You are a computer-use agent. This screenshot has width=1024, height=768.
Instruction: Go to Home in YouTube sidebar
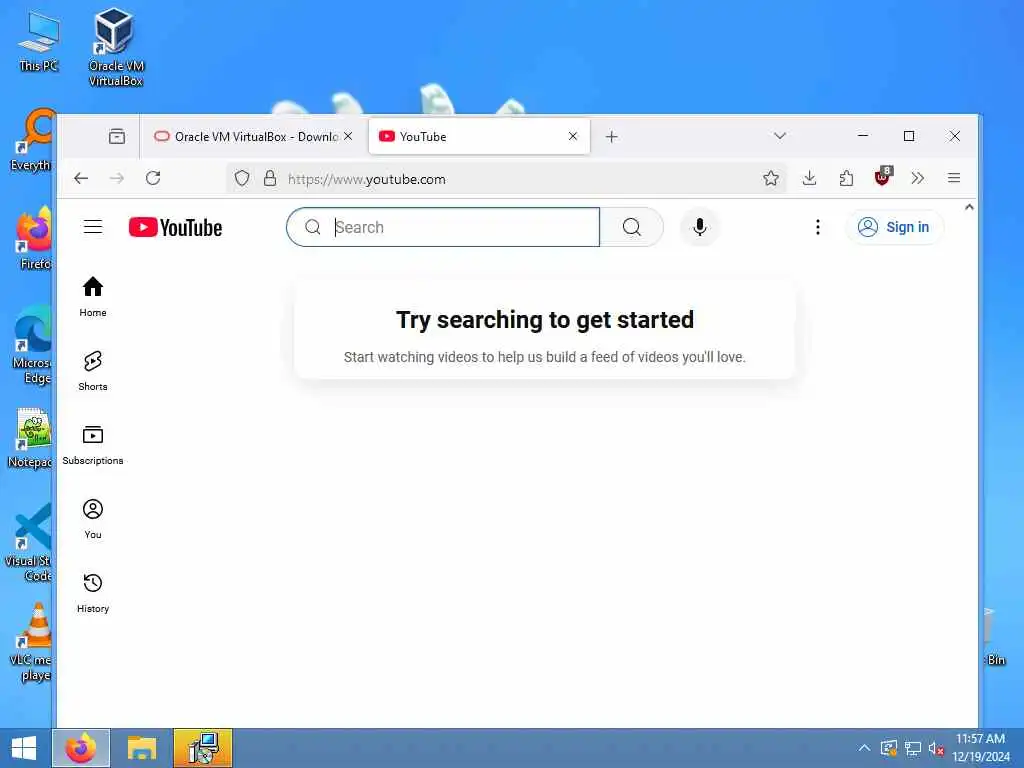[x=93, y=296]
